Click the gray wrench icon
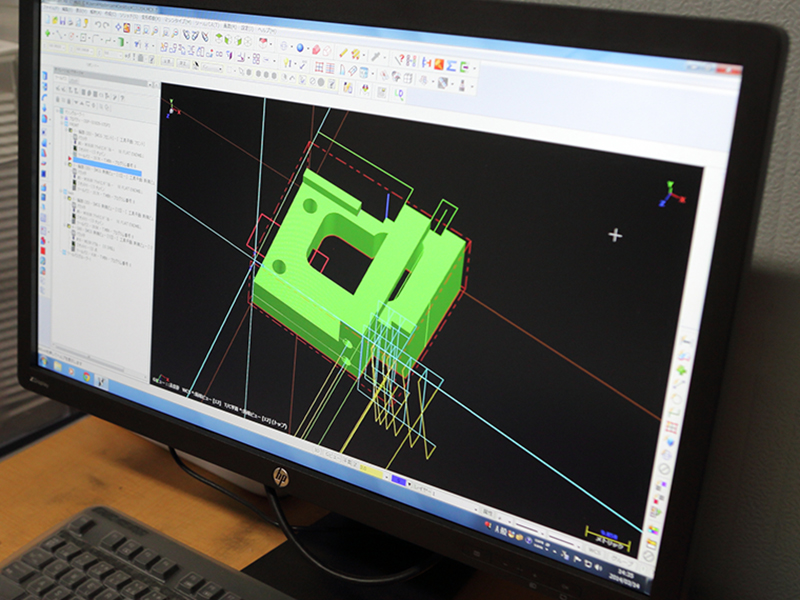This screenshot has height=600, width=800. click(376, 56)
